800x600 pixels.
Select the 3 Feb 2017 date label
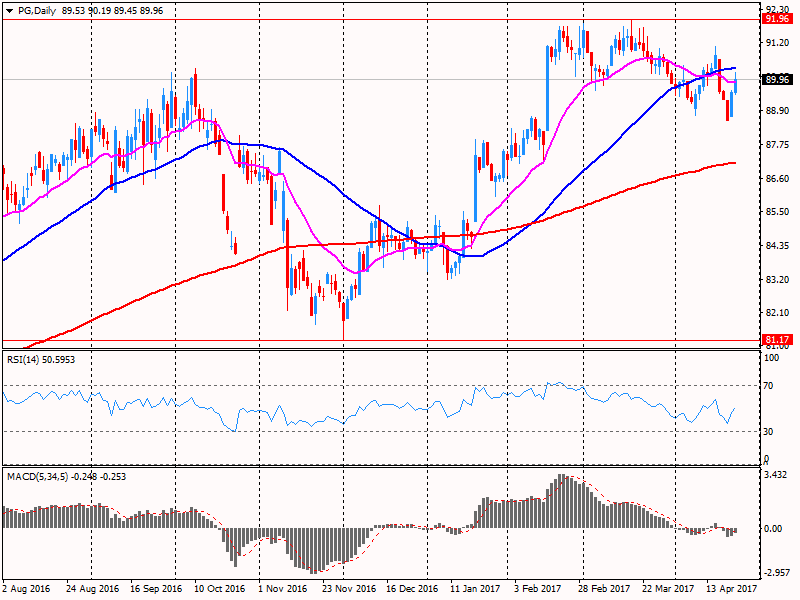pyautogui.click(x=538, y=588)
